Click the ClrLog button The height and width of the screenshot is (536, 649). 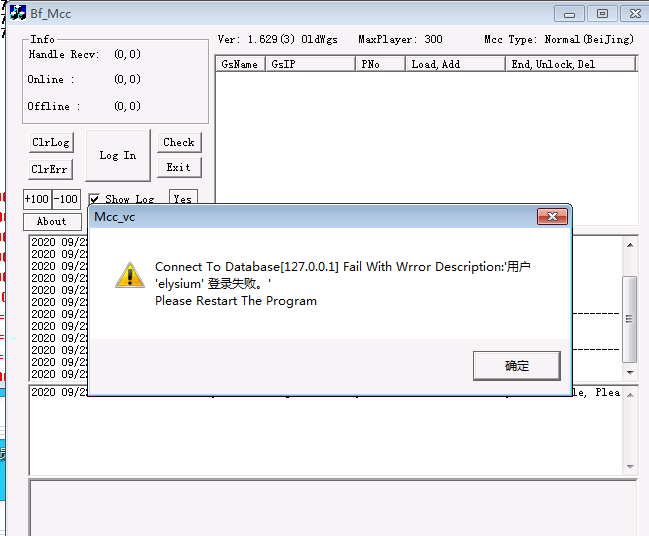(x=51, y=143)
